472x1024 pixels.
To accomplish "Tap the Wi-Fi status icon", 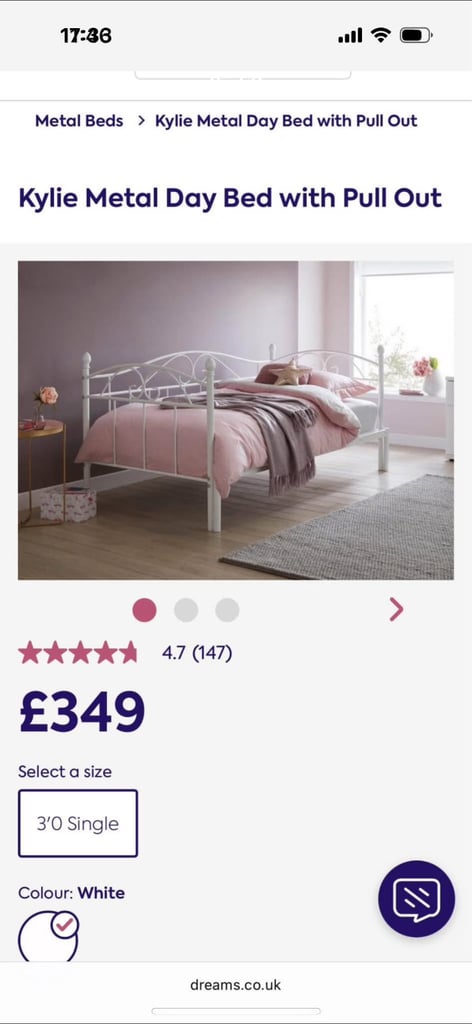I will click(380, 35).
